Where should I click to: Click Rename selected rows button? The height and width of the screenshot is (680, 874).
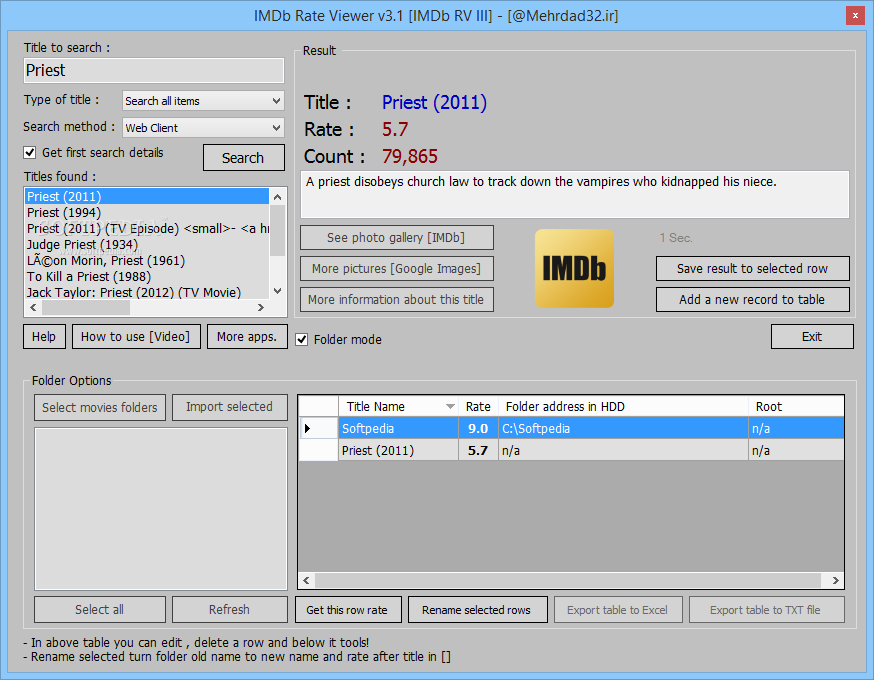477,610
